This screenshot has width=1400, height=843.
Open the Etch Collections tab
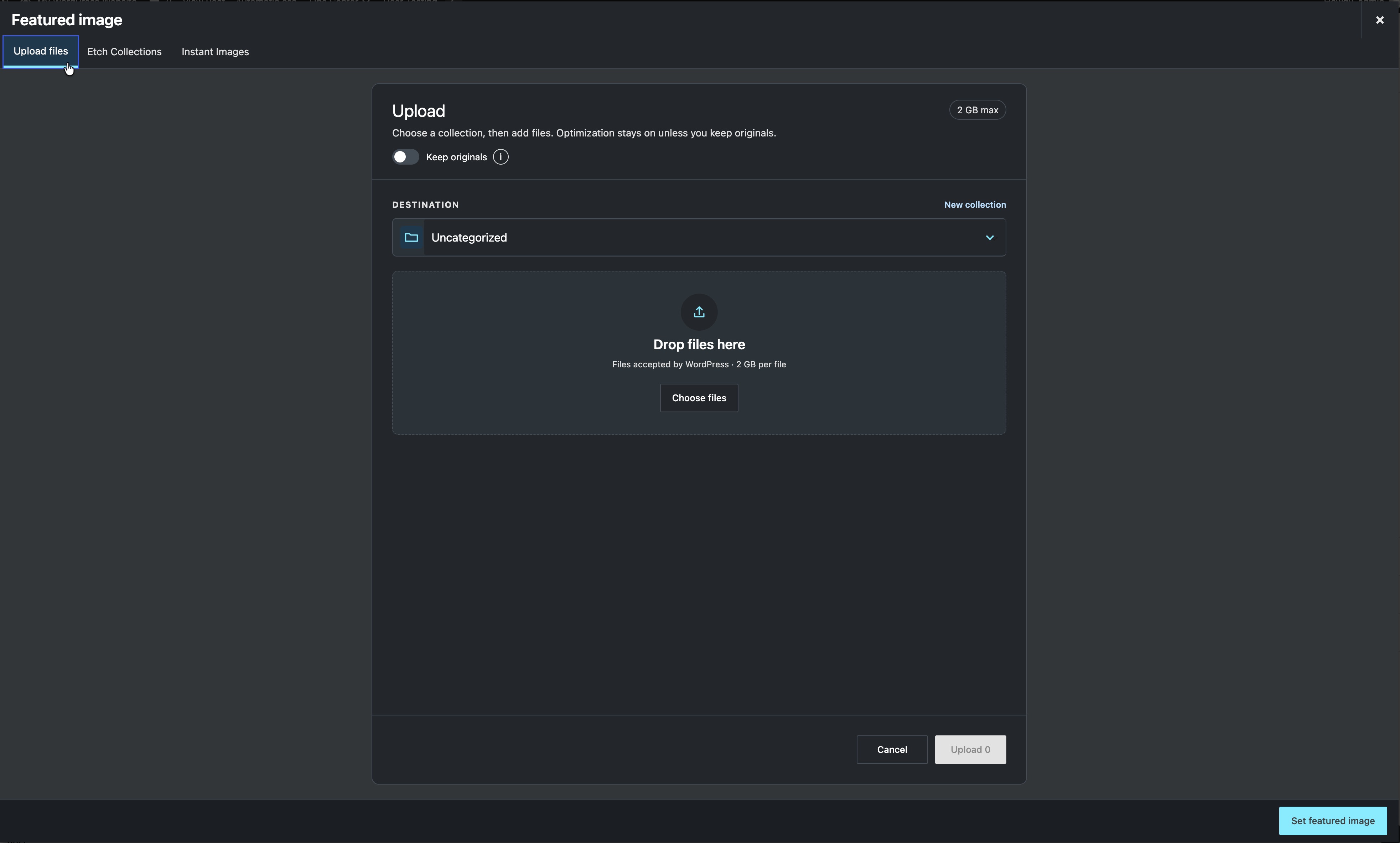124,52
